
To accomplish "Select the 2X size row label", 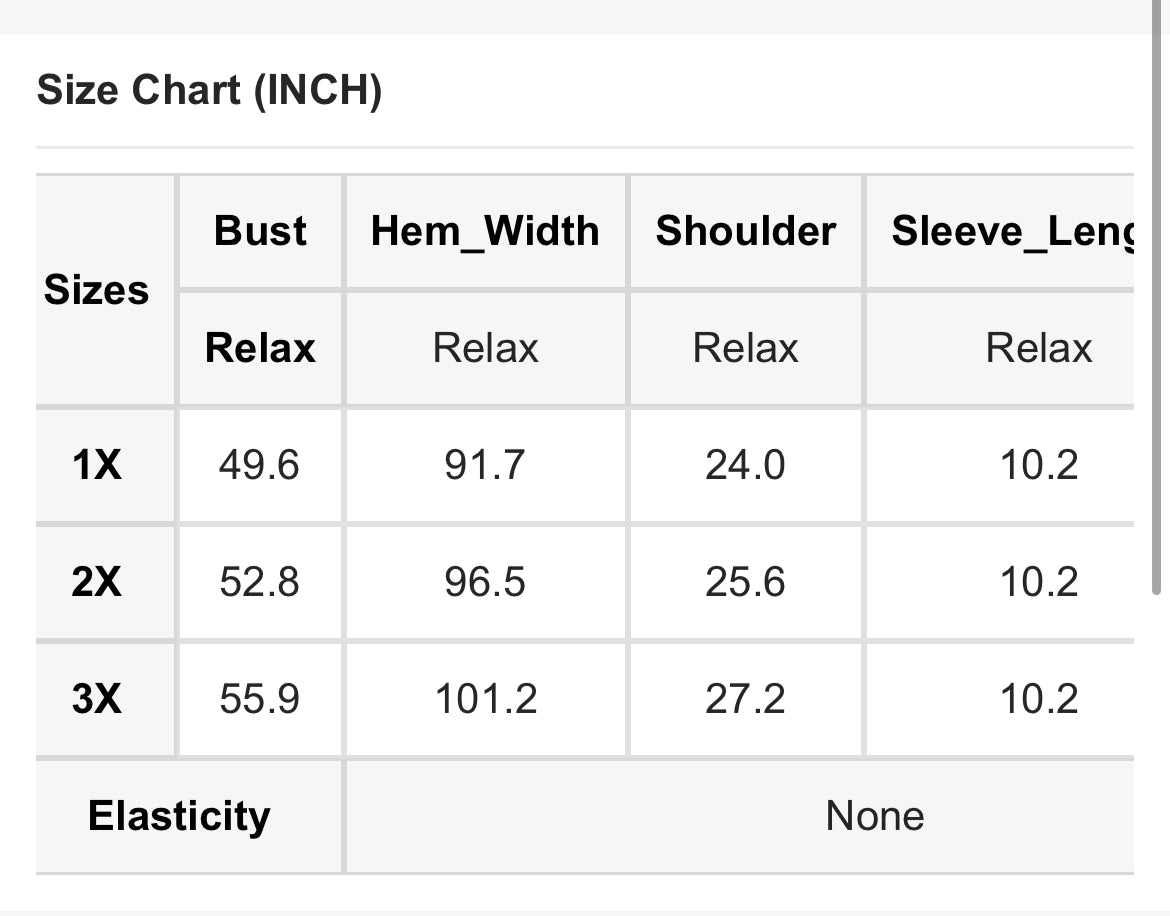I will [97, 582].
